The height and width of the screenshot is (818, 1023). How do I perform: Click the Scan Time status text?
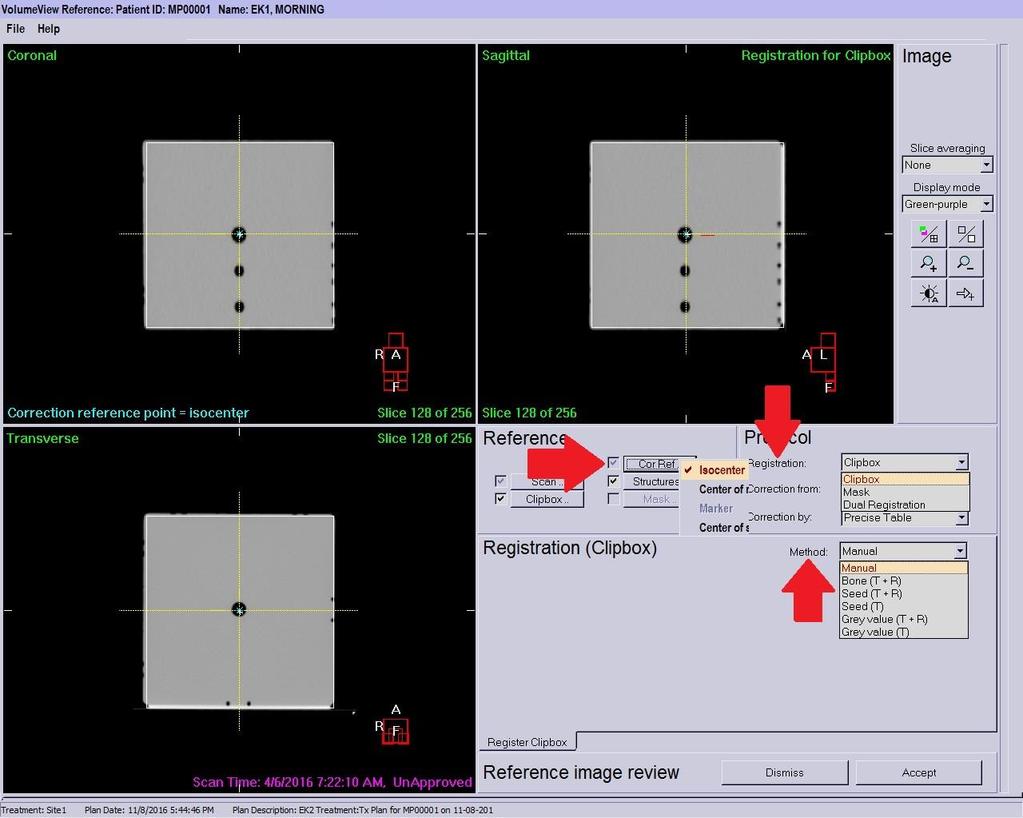[332, 782]
